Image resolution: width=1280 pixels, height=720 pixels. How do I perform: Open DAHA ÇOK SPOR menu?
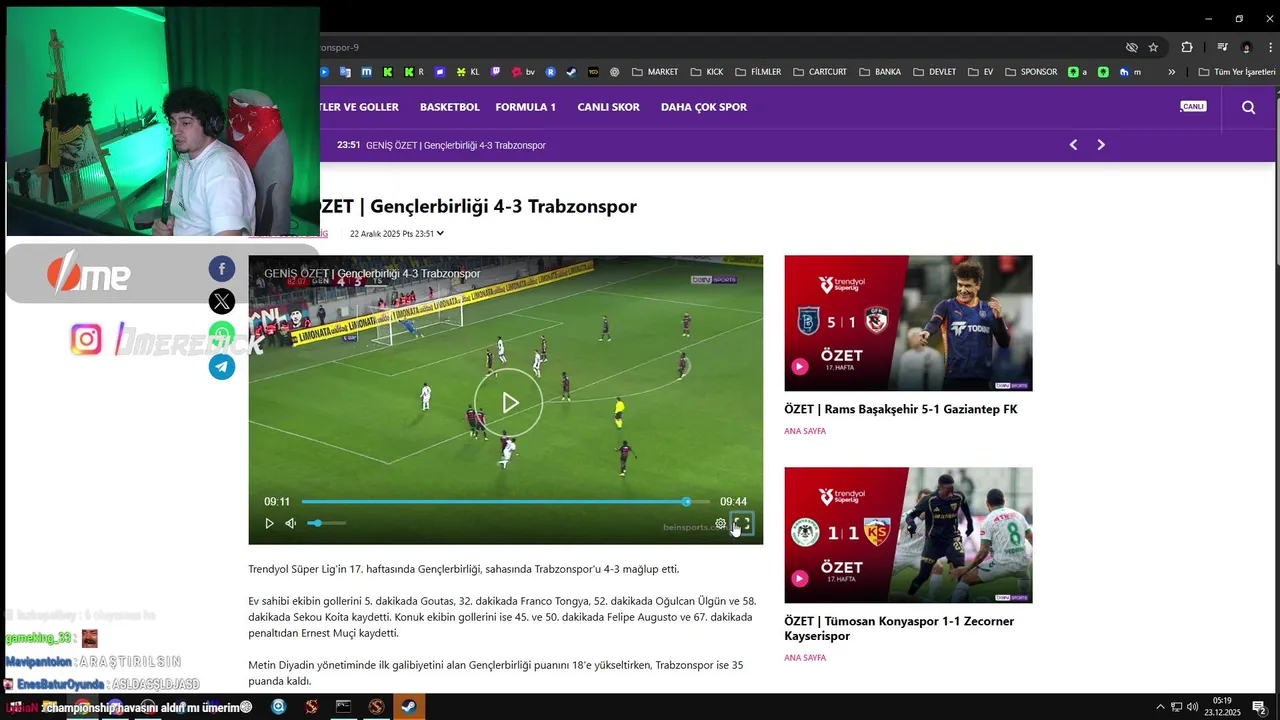704,107
